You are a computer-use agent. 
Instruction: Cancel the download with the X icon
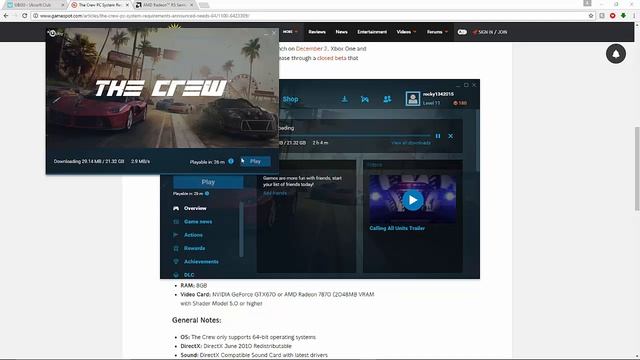451,136
